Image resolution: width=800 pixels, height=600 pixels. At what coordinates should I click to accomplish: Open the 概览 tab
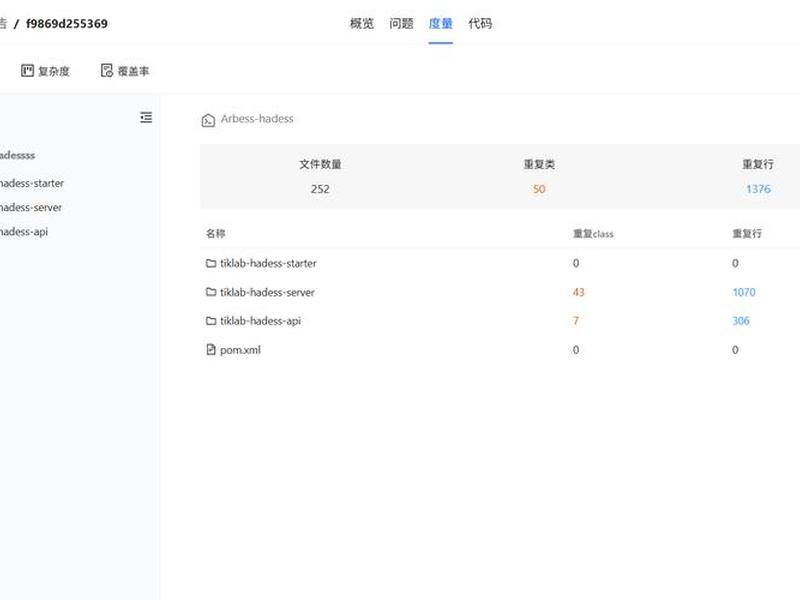362,23
